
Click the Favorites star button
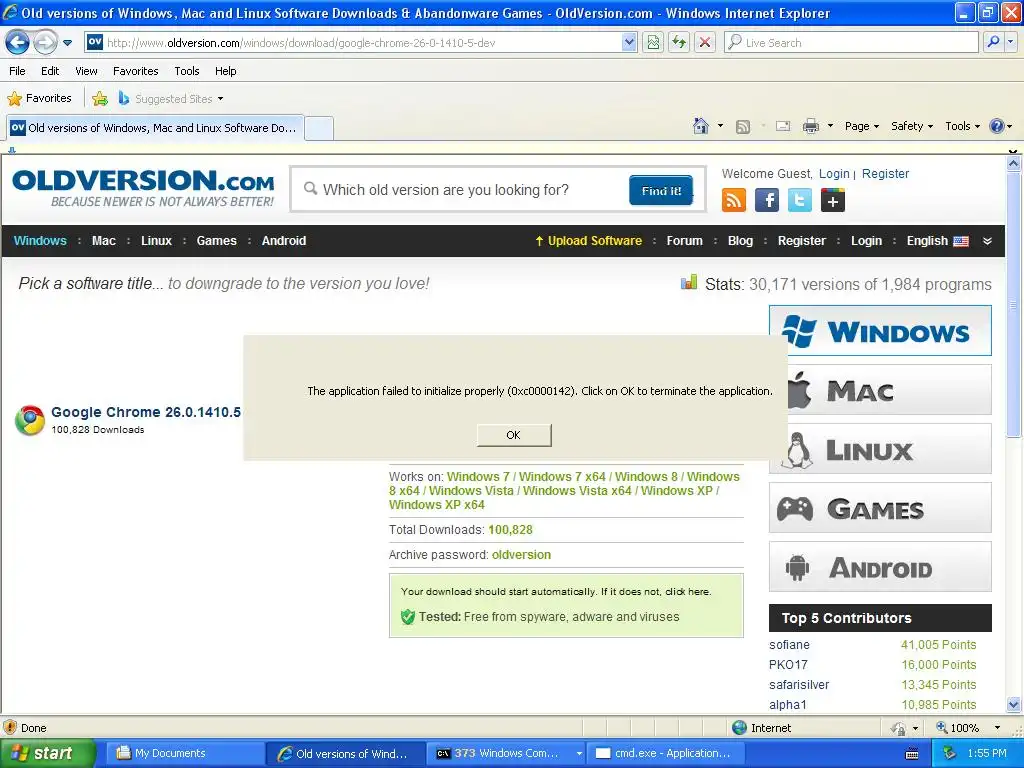[x=39, y=99]
